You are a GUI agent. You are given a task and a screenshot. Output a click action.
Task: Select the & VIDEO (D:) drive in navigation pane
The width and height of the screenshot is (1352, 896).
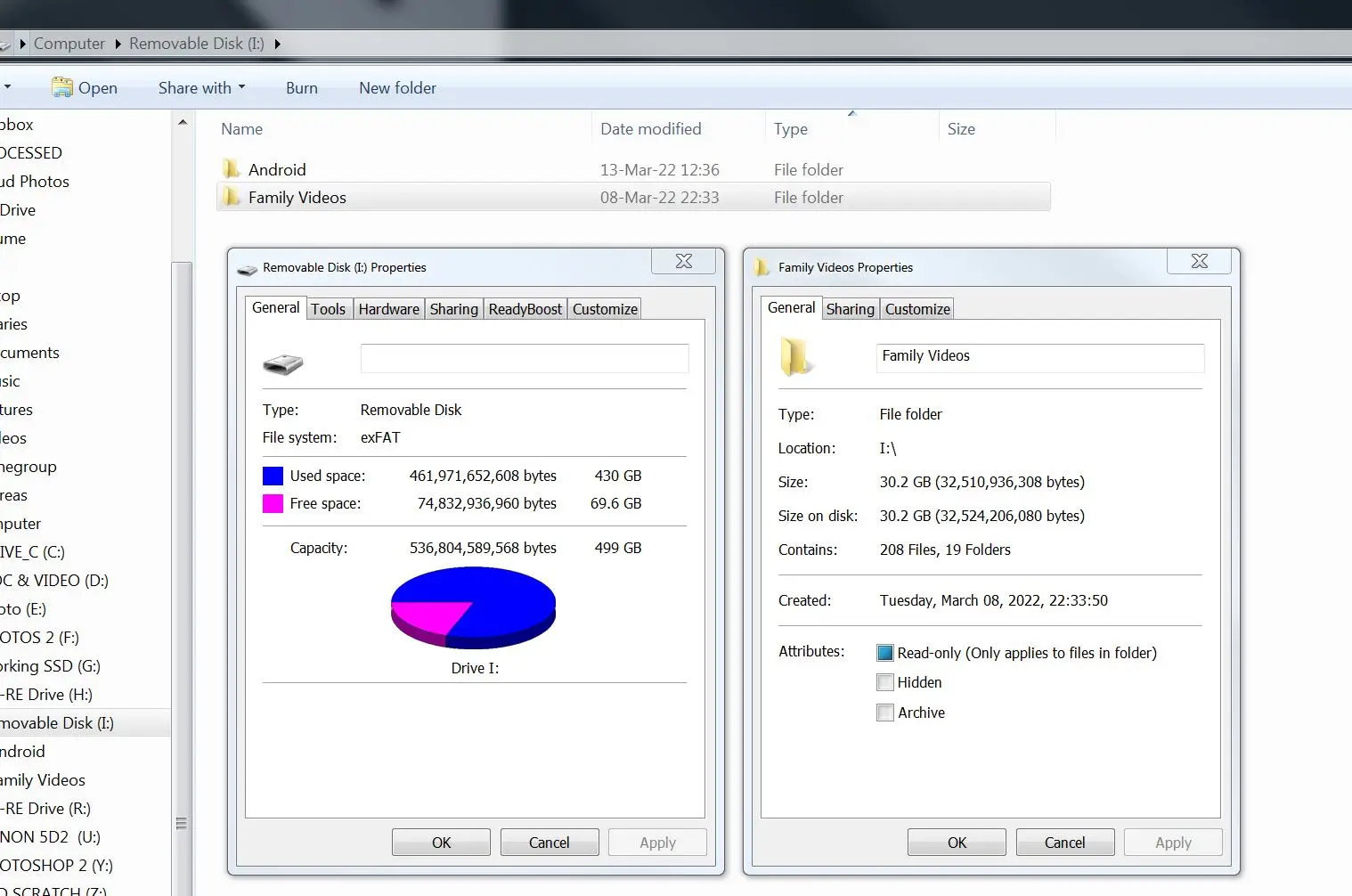coord(54,580)
